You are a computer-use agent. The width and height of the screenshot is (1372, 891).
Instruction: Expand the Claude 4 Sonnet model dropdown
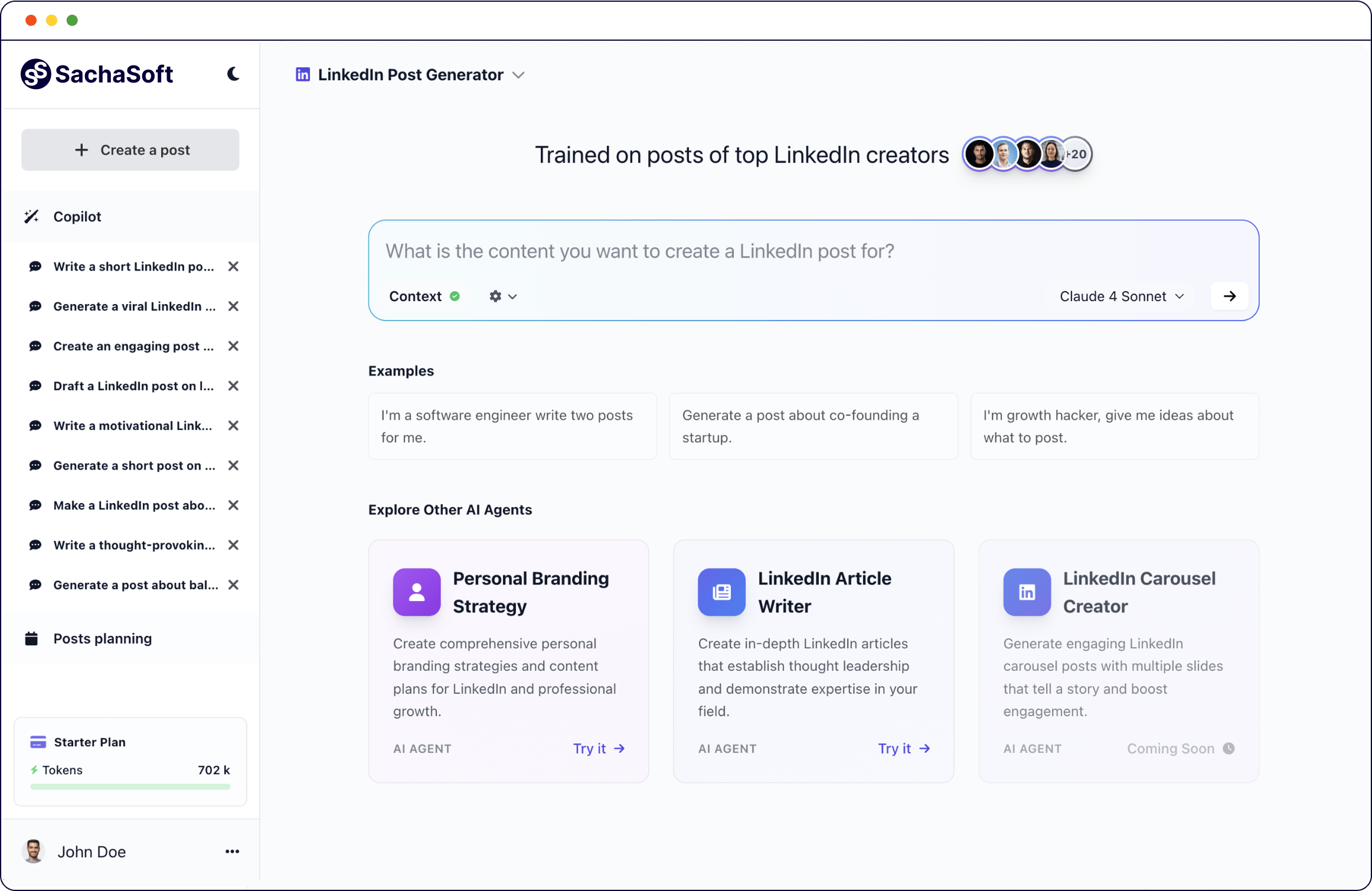[x=1122, y=296]
